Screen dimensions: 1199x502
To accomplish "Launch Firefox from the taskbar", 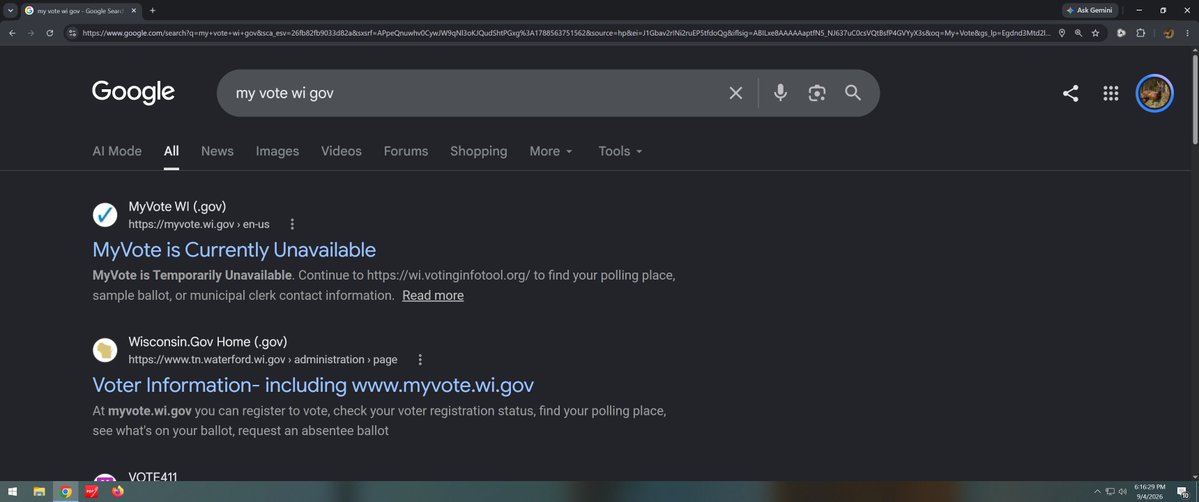I will tap(118, 491).
